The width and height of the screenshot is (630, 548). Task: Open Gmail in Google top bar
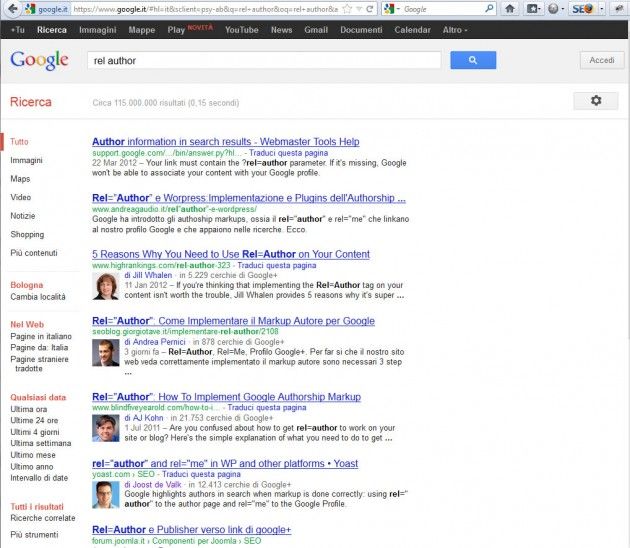[316, 30]
